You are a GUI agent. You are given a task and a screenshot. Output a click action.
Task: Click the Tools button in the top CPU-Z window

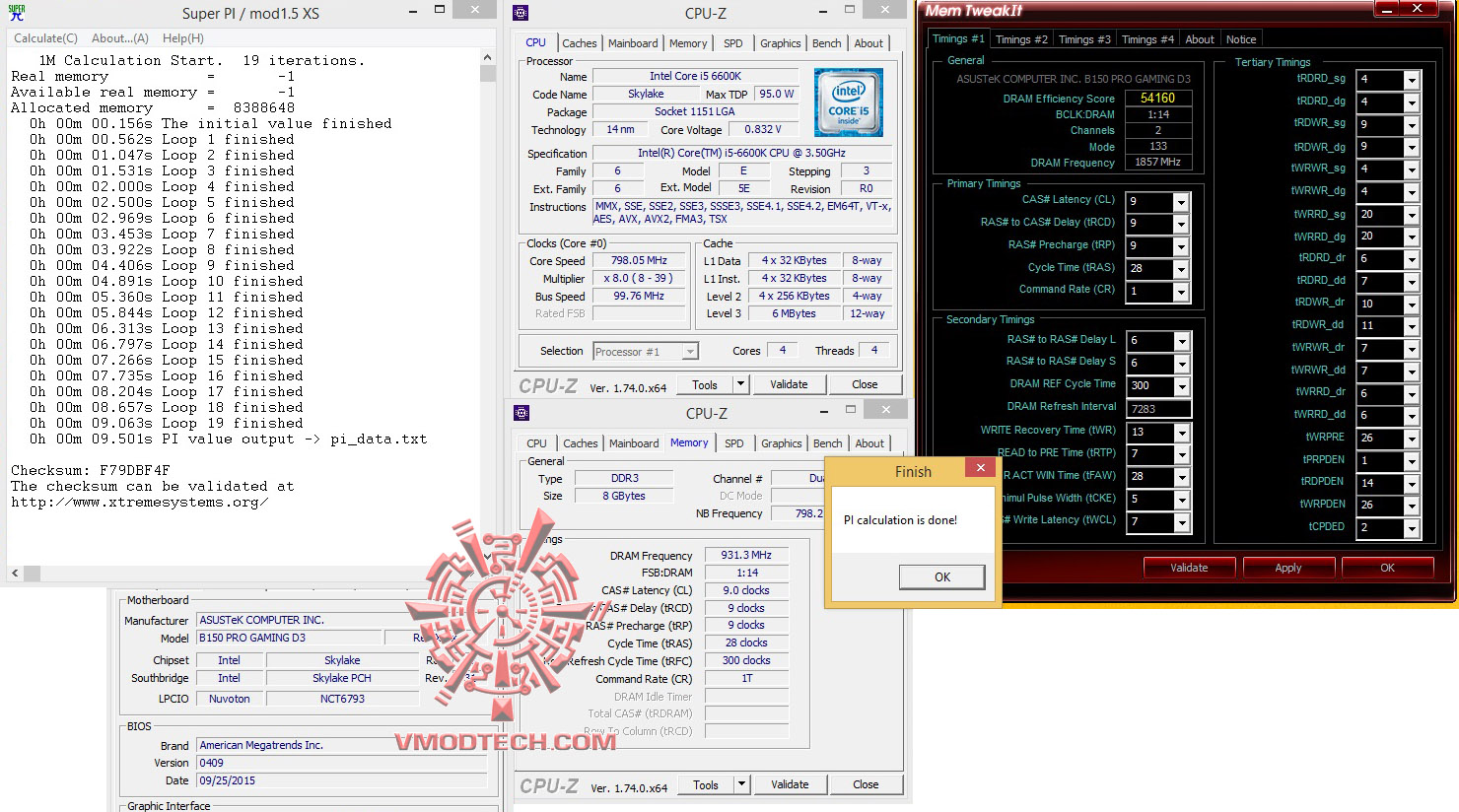point(705,385)
